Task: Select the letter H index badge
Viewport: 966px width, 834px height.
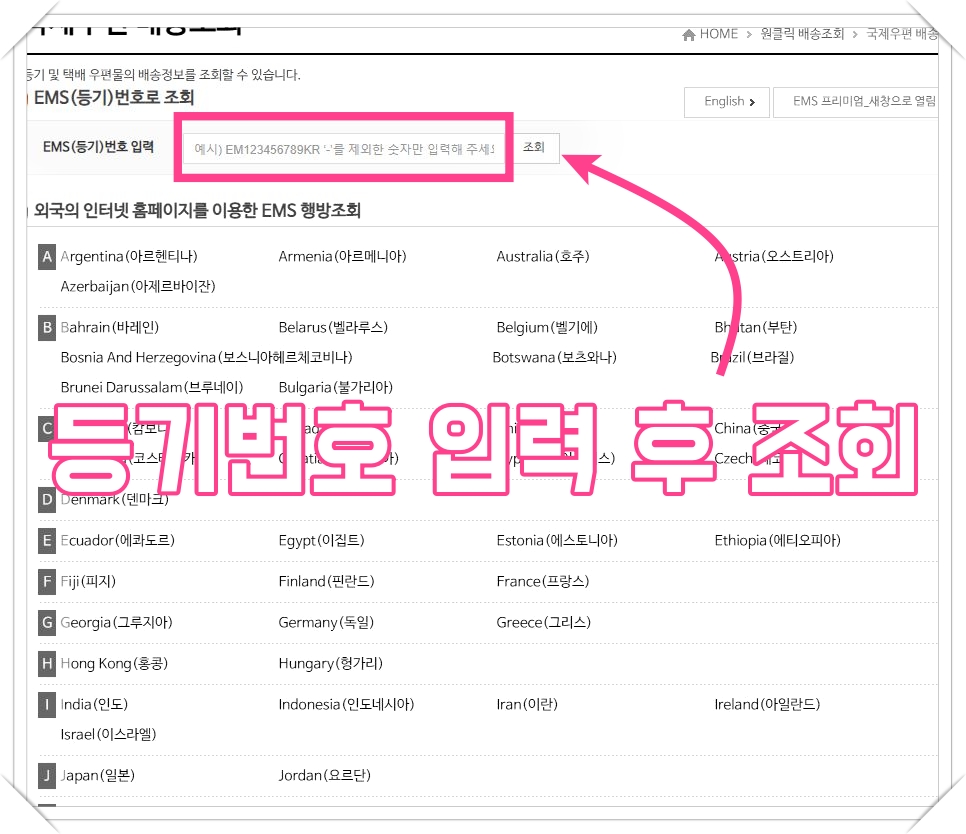Action: pos(47,664)
